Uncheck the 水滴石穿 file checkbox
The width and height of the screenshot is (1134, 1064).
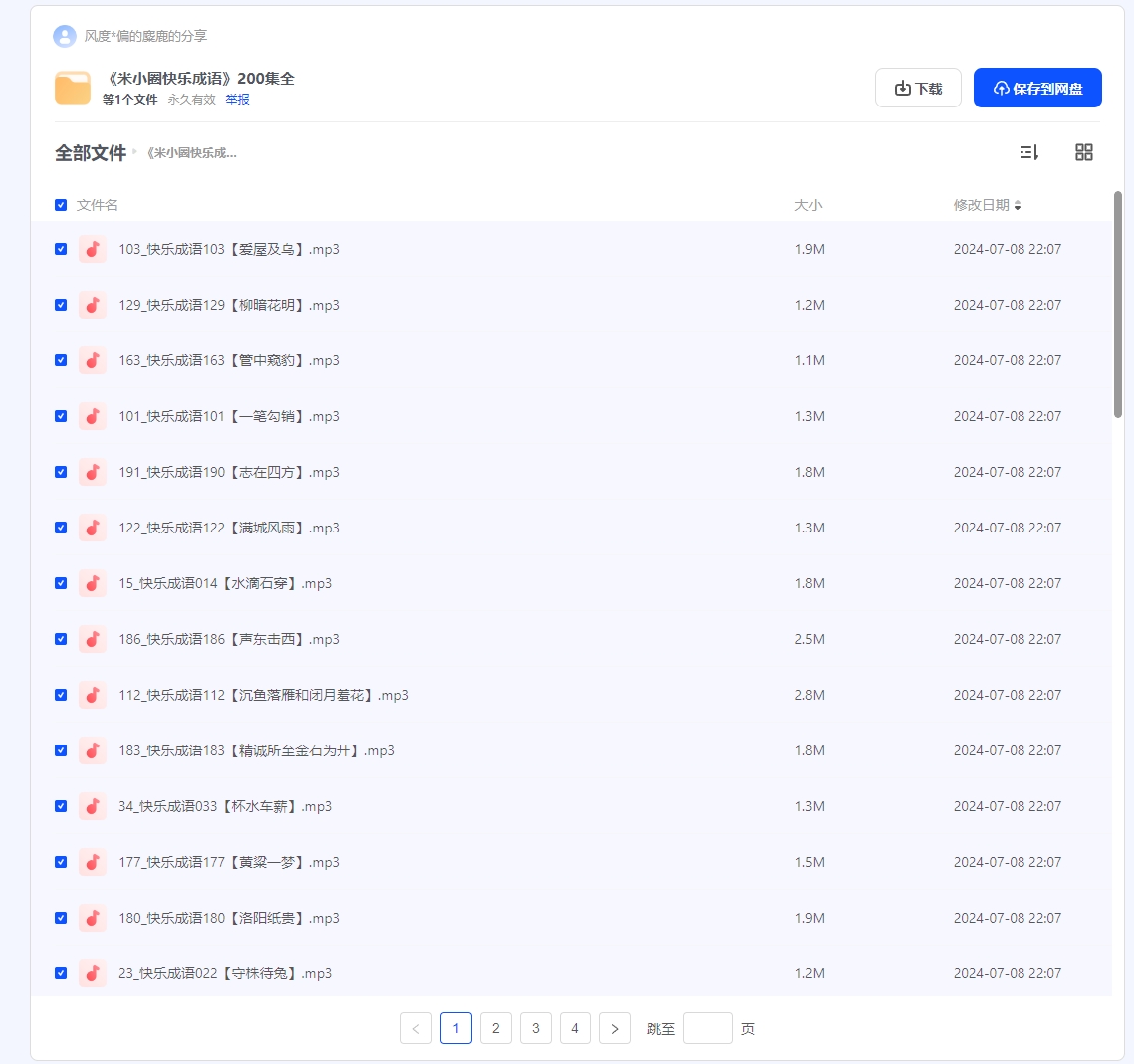point(61,583)
